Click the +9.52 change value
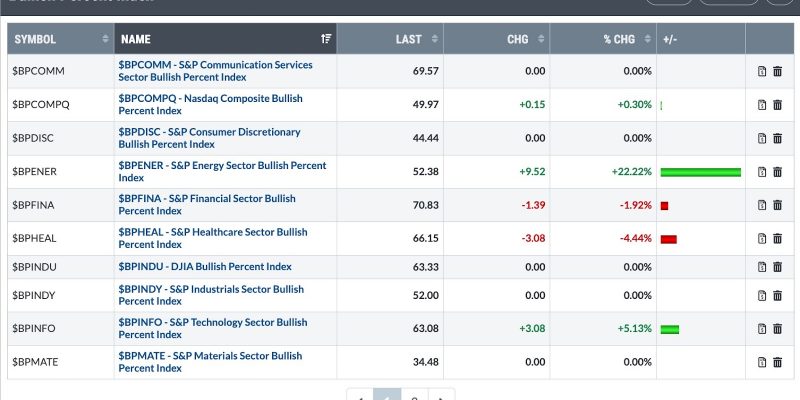 [x=532, y=172]
